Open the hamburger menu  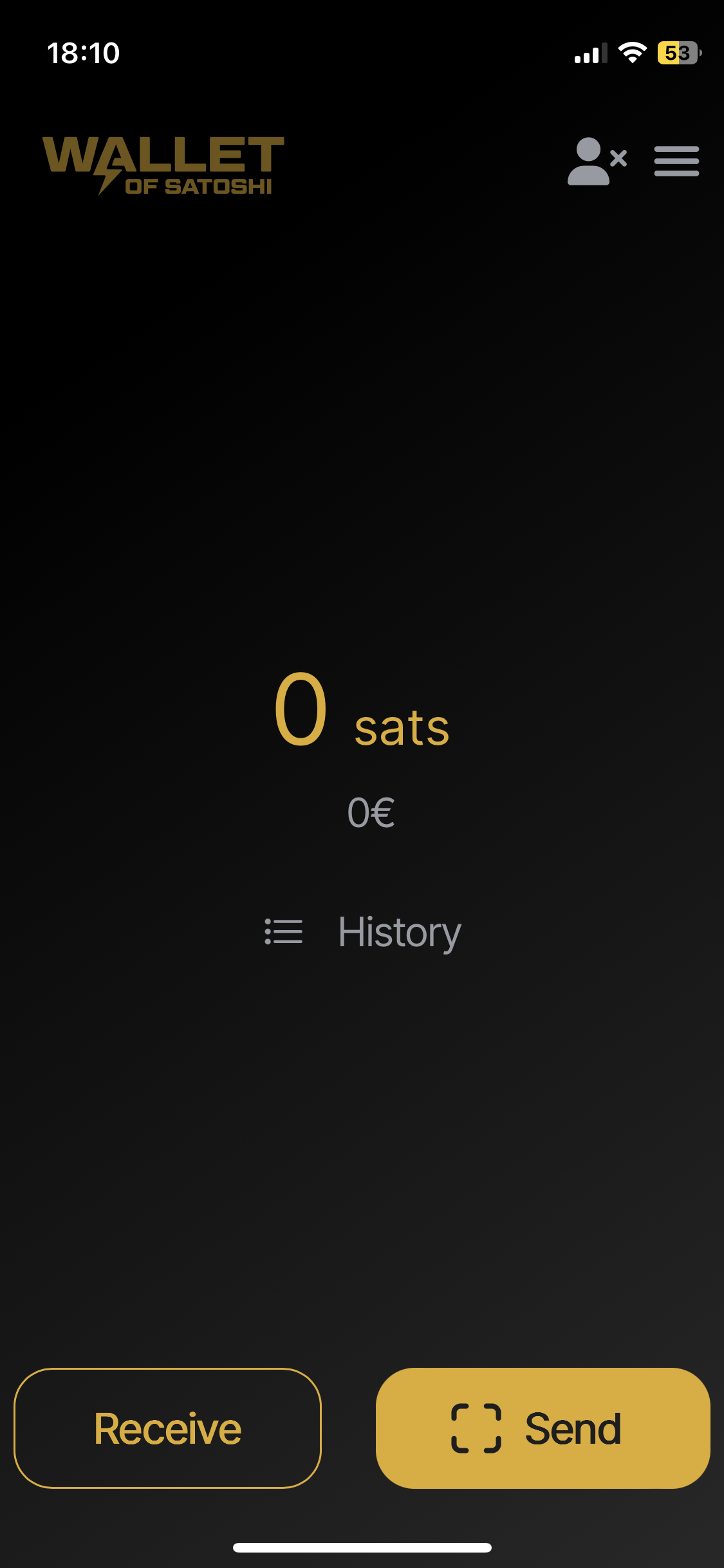676,161
